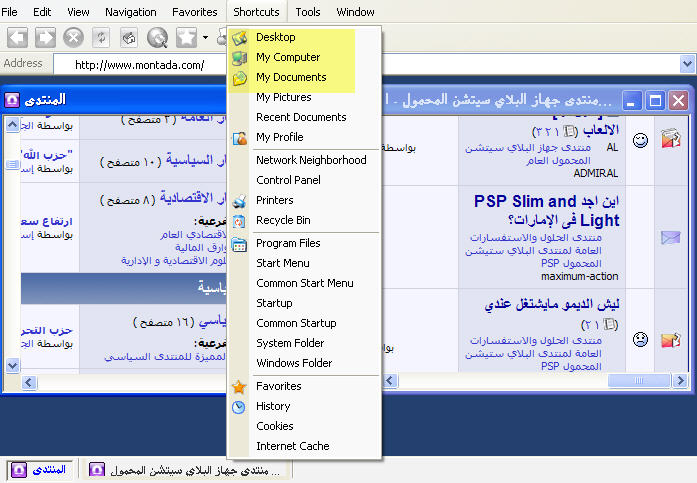
Task: Click folder icon in the الالعاب row
Action: [x=671, y=138]
